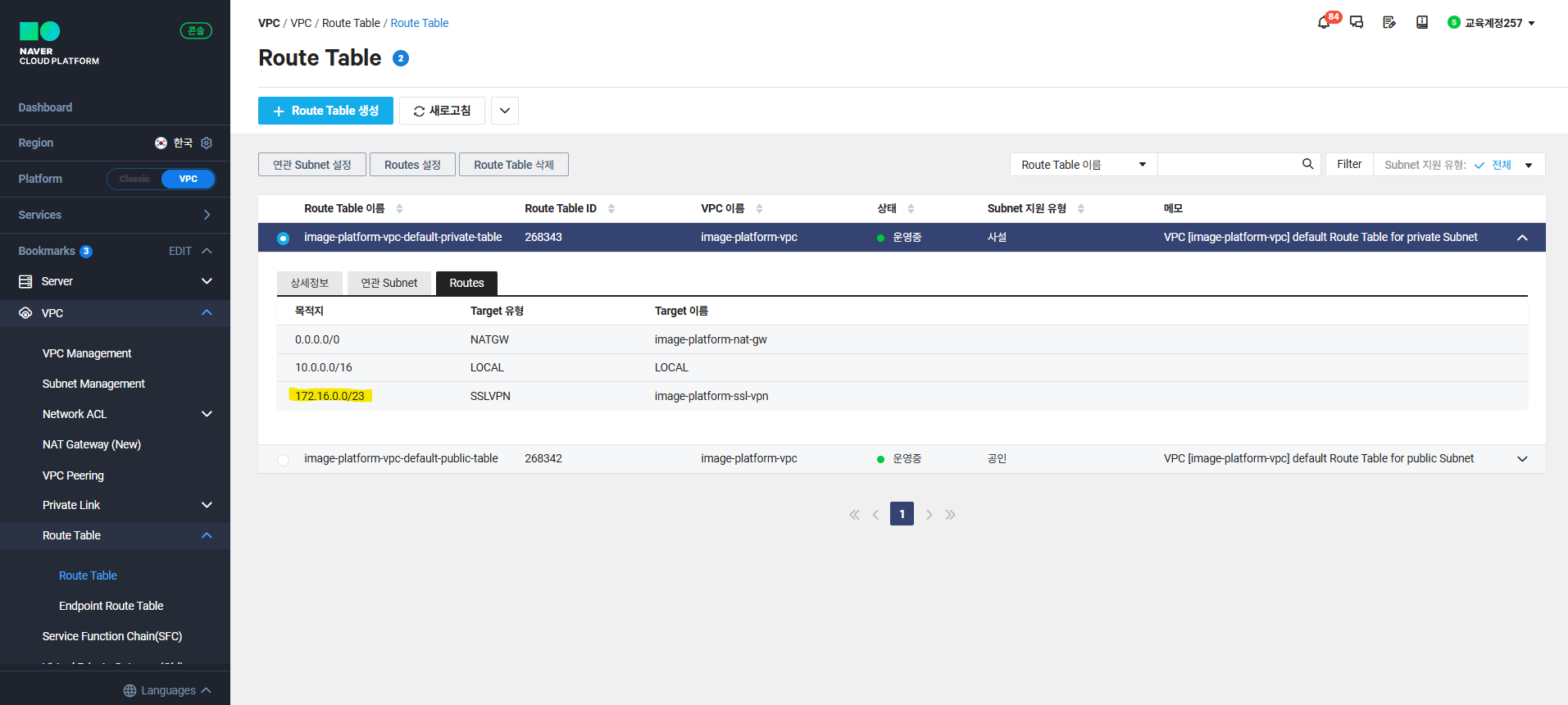The height and width of the screenshot is (705, 1568).
Task: Click EDIT next to Bookmarks
Action: [x=180, y=251]
